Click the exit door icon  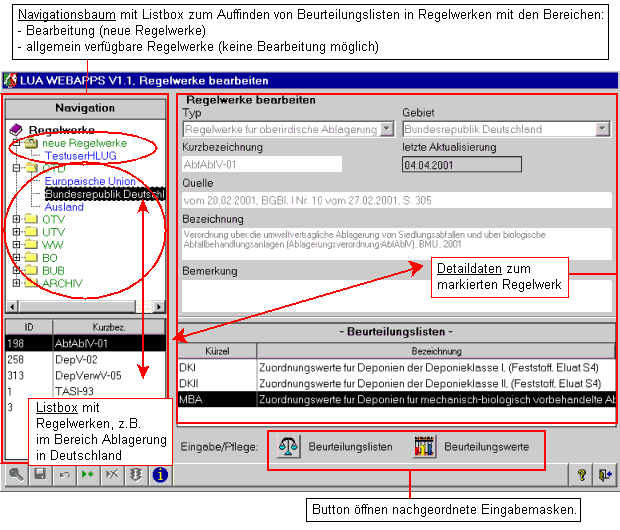(605, 475)
